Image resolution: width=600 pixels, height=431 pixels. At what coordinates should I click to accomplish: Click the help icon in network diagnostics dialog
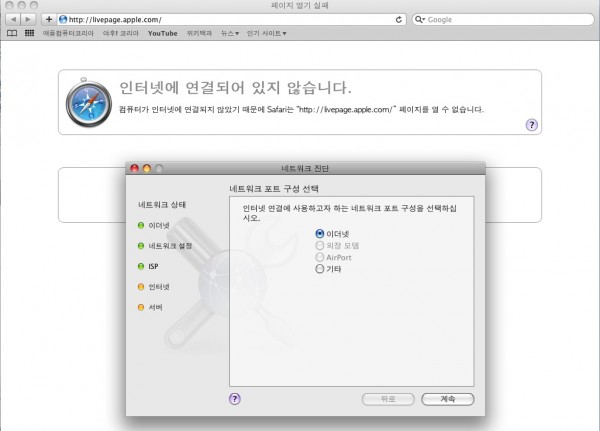click(x=235, y=397)
